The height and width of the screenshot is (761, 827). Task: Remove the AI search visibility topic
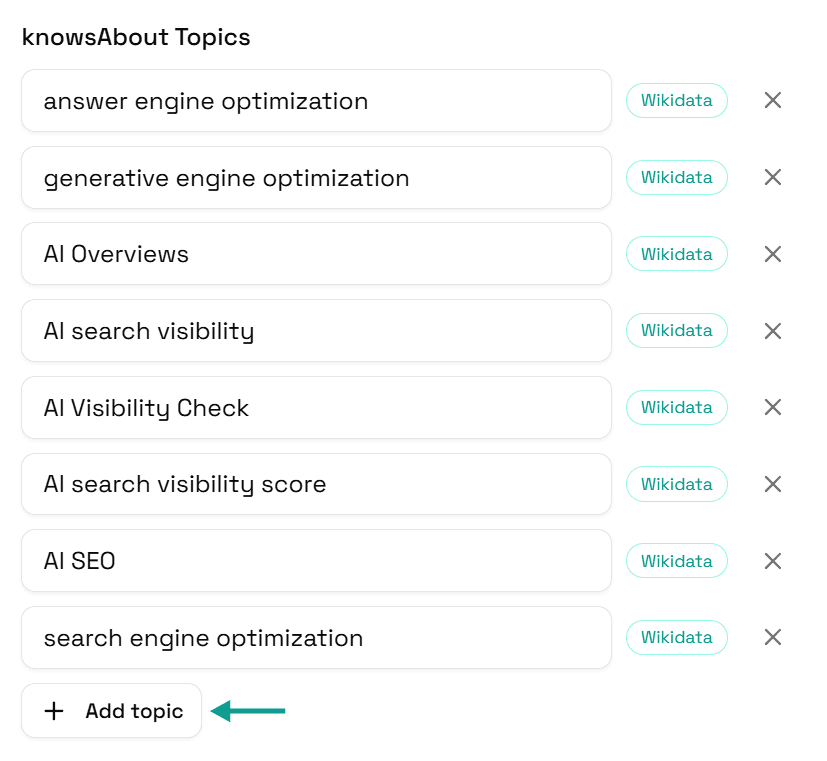pos(773,331)
